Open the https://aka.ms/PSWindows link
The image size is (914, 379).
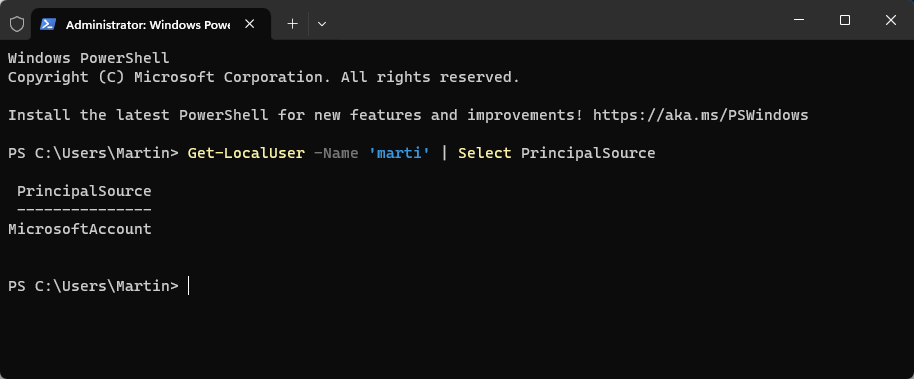(701, 115)
